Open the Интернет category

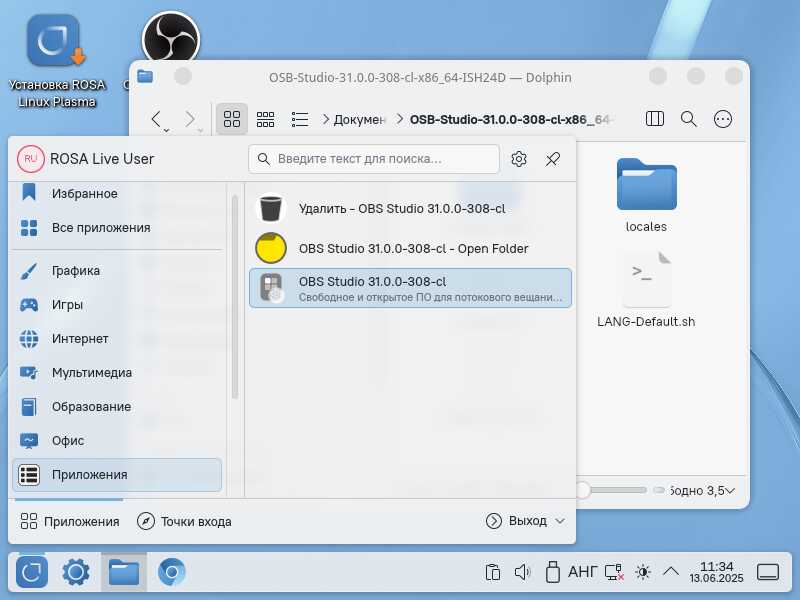(117, 339)
